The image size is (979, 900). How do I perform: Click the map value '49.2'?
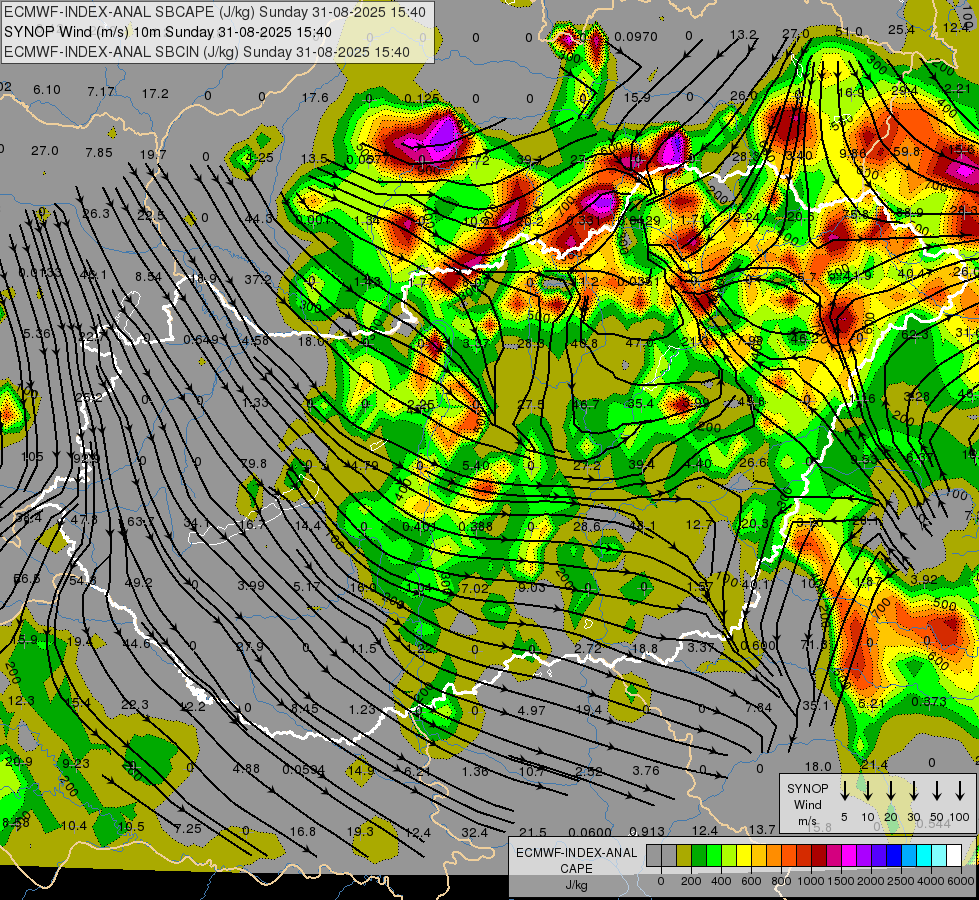point(139,583)
